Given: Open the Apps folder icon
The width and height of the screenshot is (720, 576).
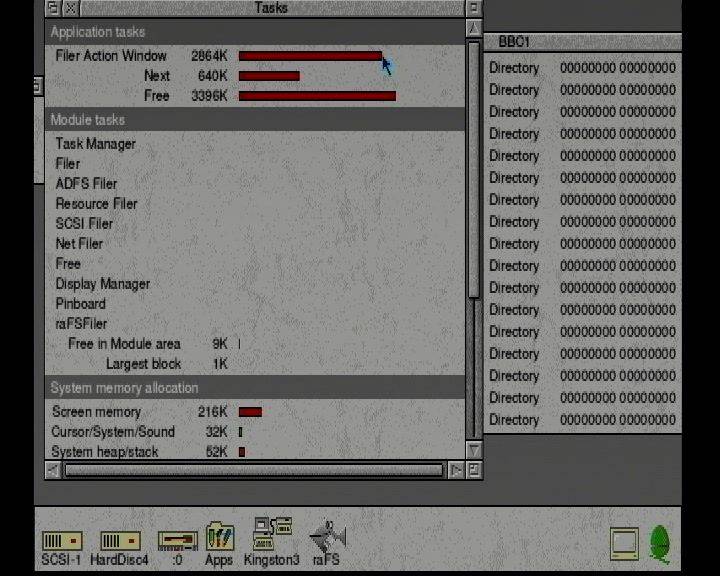Looking at the screenshot, I should coord(220,536).
